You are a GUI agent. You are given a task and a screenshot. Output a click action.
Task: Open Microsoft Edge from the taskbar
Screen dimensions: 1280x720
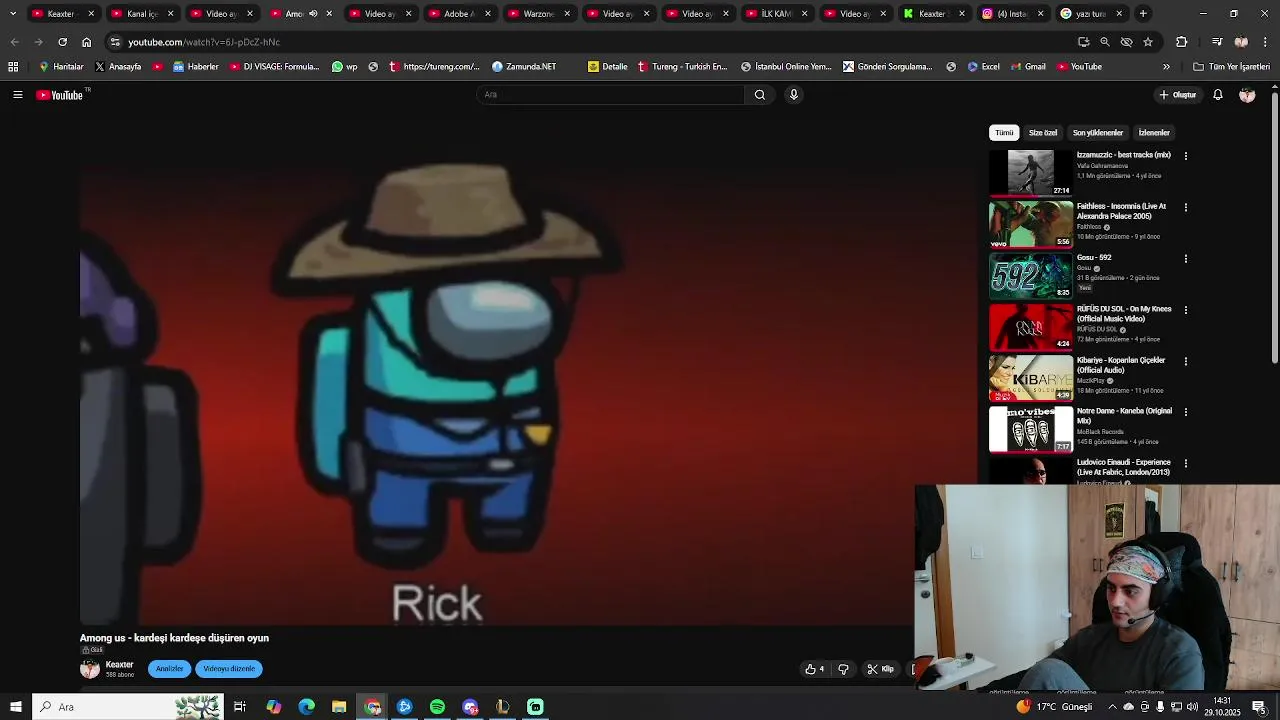(x=306, y=707)
